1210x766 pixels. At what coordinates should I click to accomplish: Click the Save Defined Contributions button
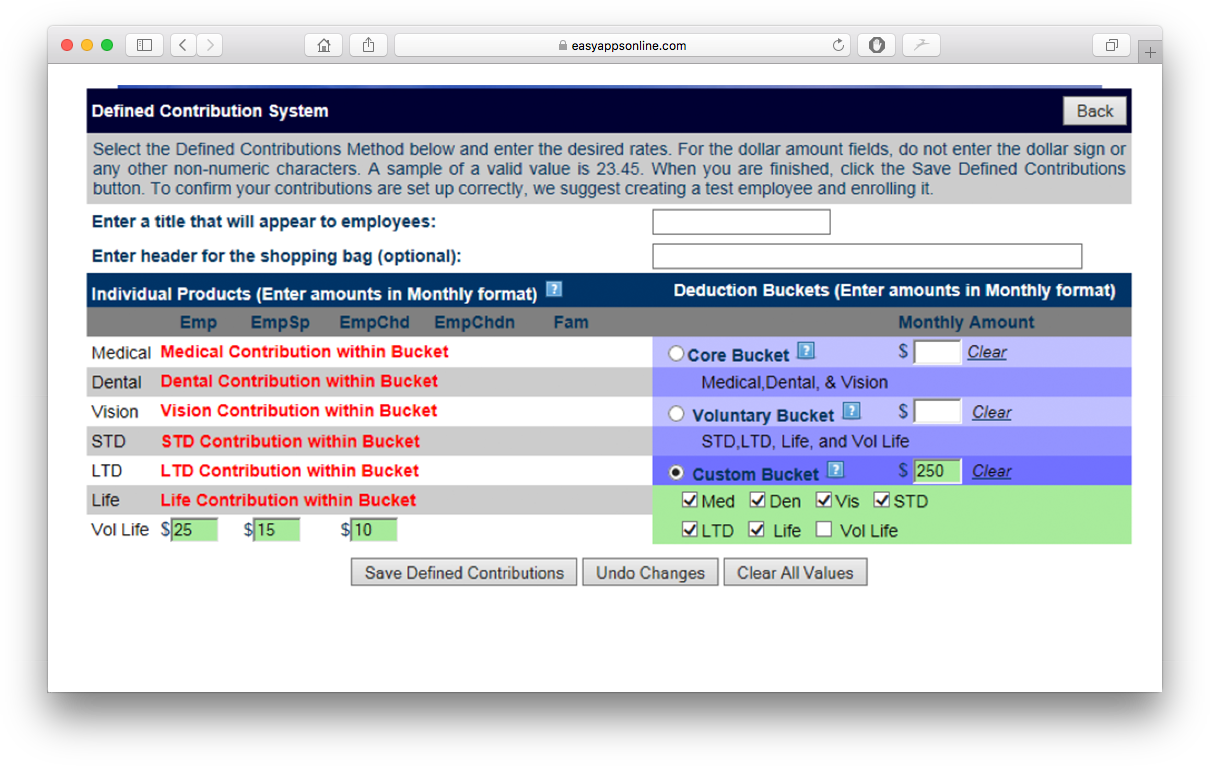tap(463, 572)
